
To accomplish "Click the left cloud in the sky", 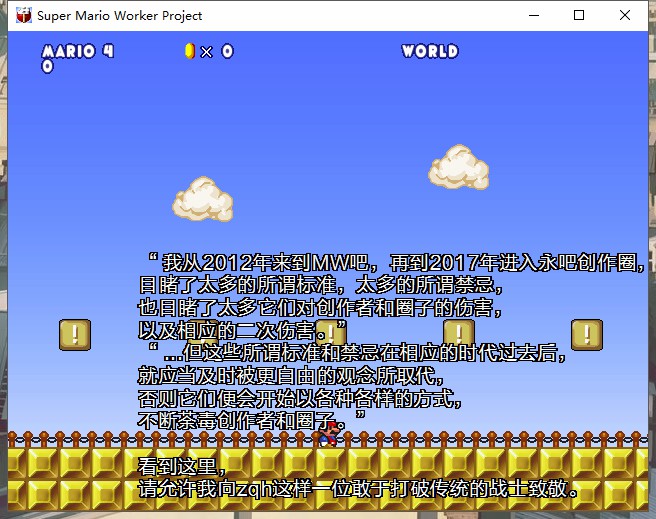I will point(203,199).
